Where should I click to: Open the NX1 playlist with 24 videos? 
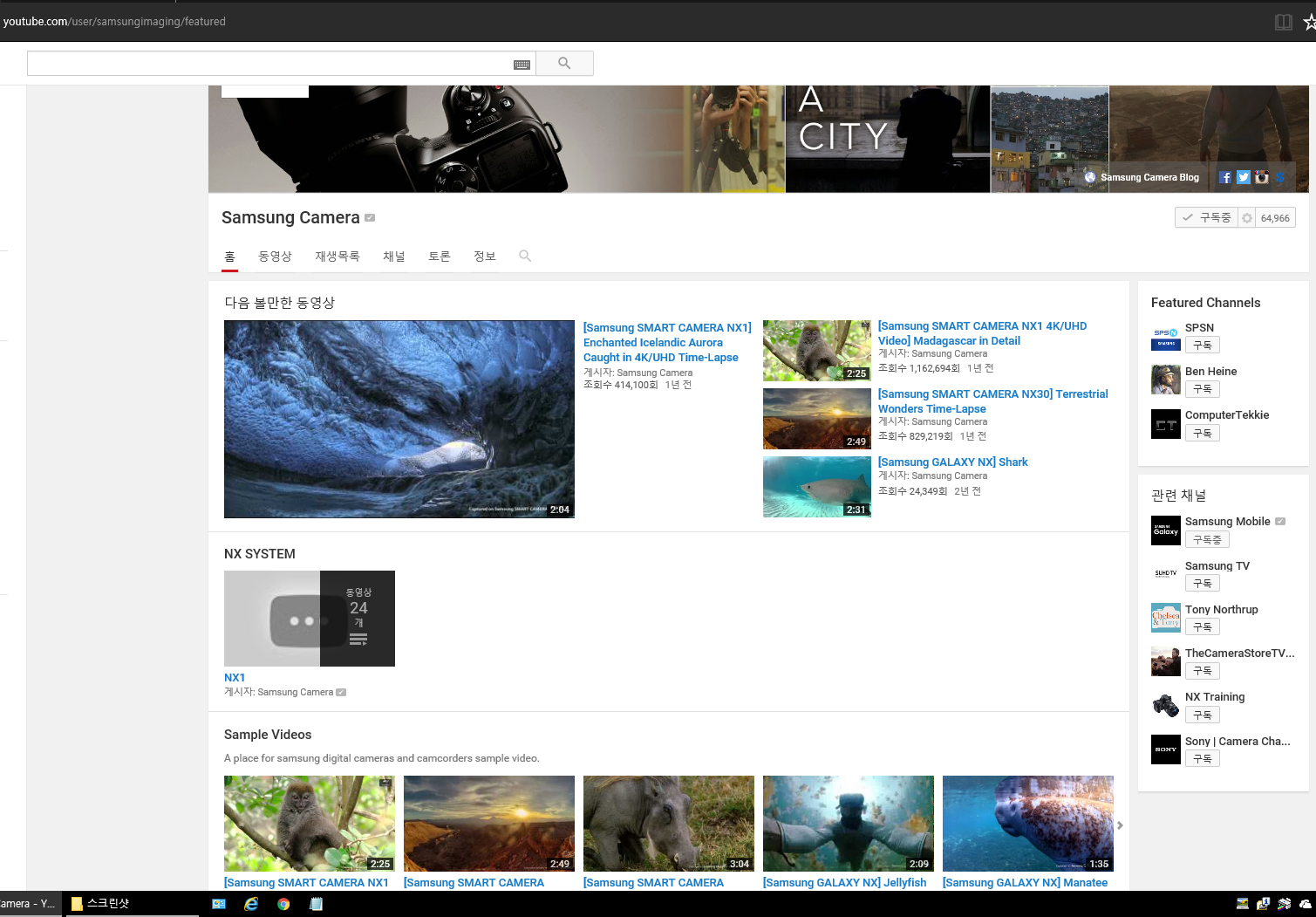click(309, 619)
